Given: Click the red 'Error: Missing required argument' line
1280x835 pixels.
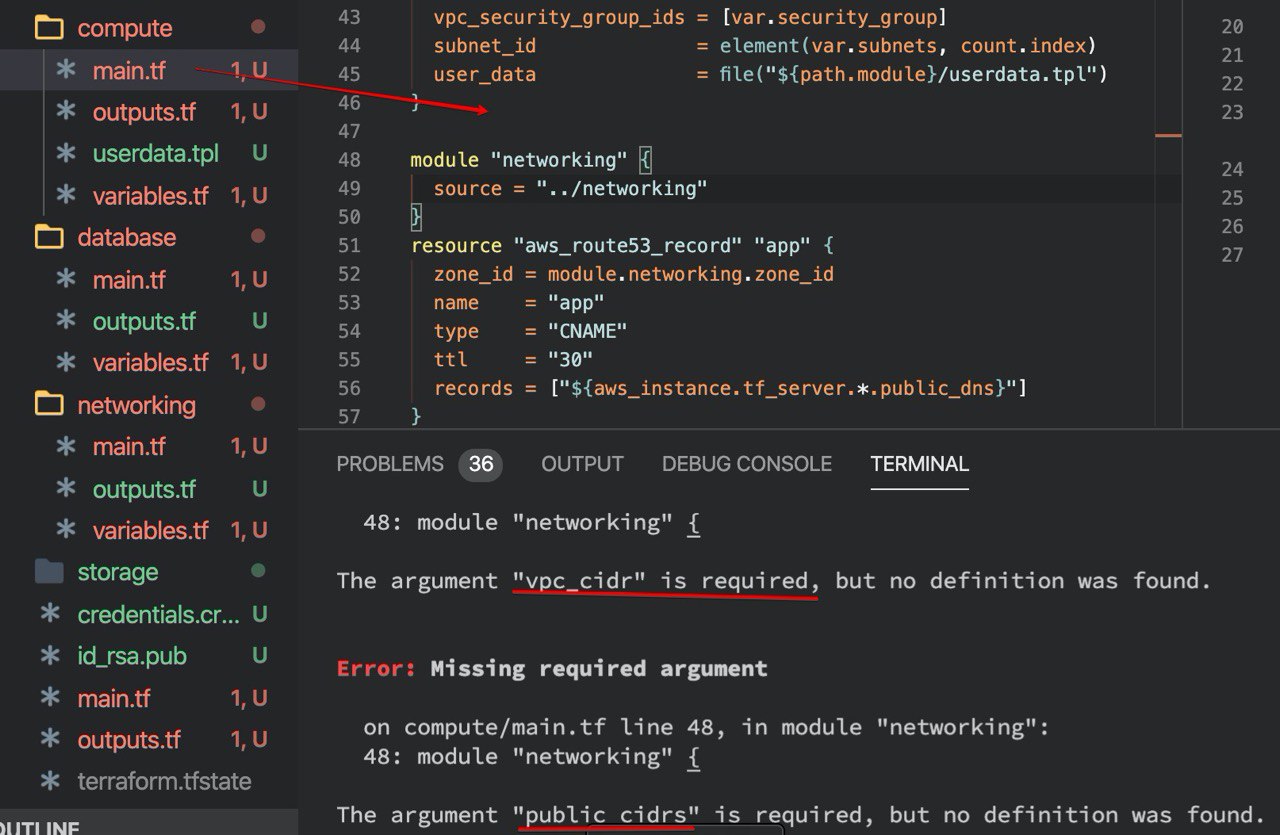Looking at the screenshot, I should click(x=552, y=668).
